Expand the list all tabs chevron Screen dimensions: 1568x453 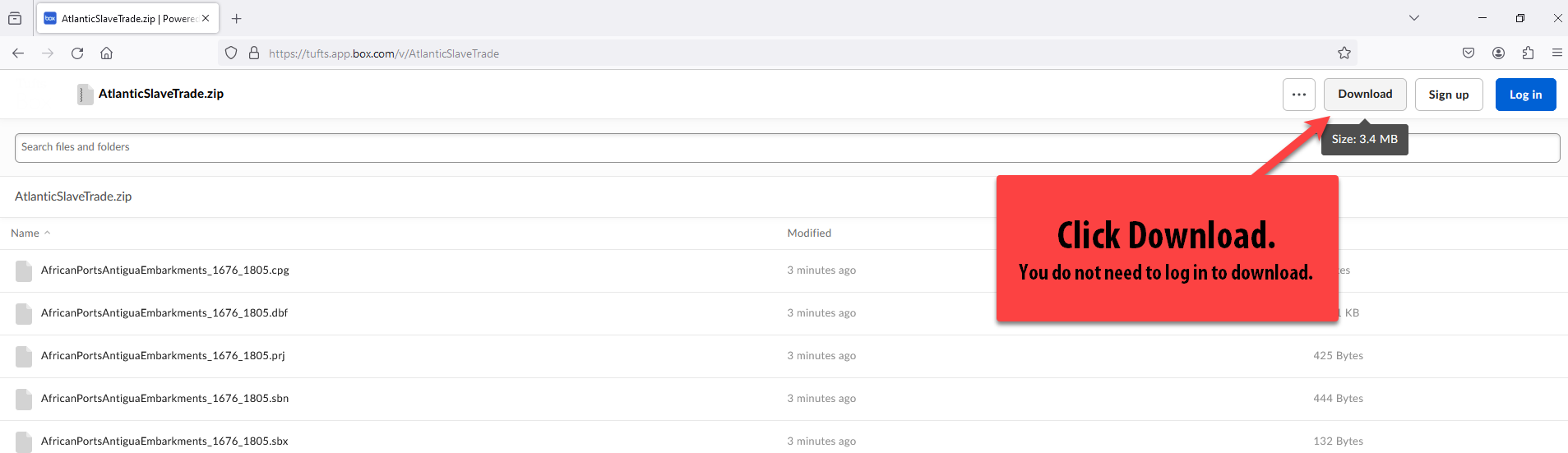click(1414, 18)
